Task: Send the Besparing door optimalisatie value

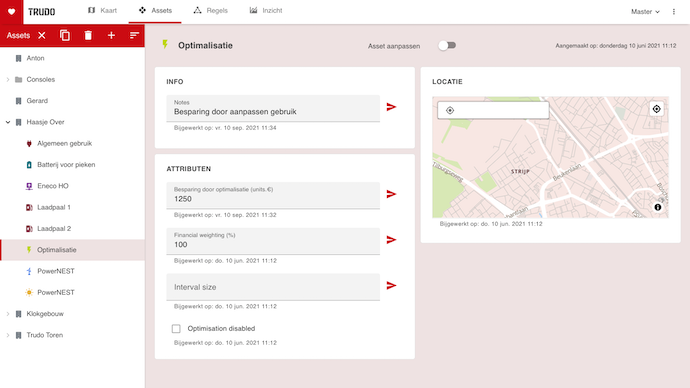Action: click(x=391, y=194)
